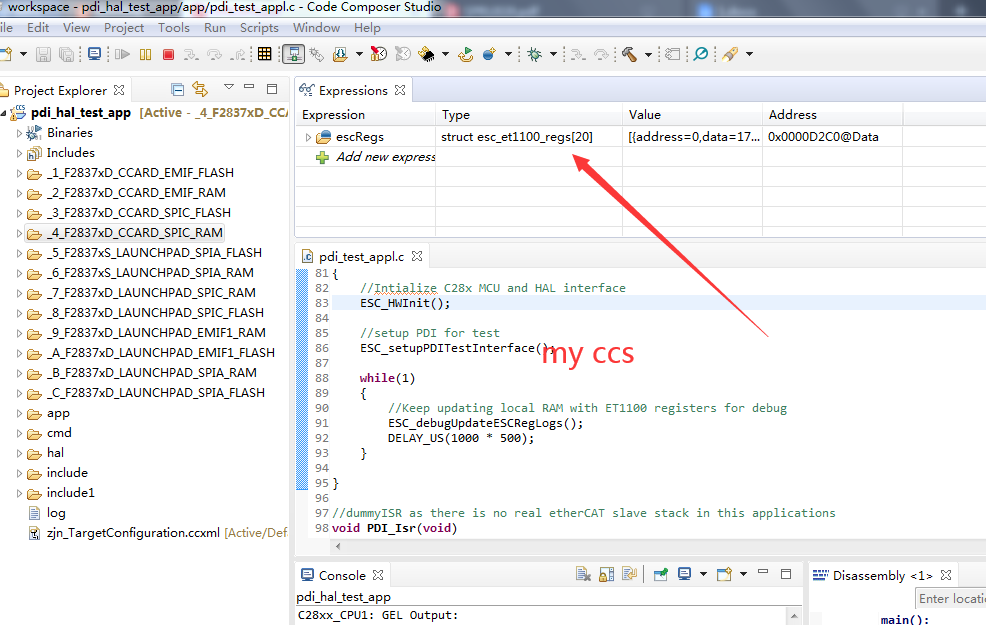Click the monitor console icon in toolbar

pyautogui.click(x=94, y=54)
